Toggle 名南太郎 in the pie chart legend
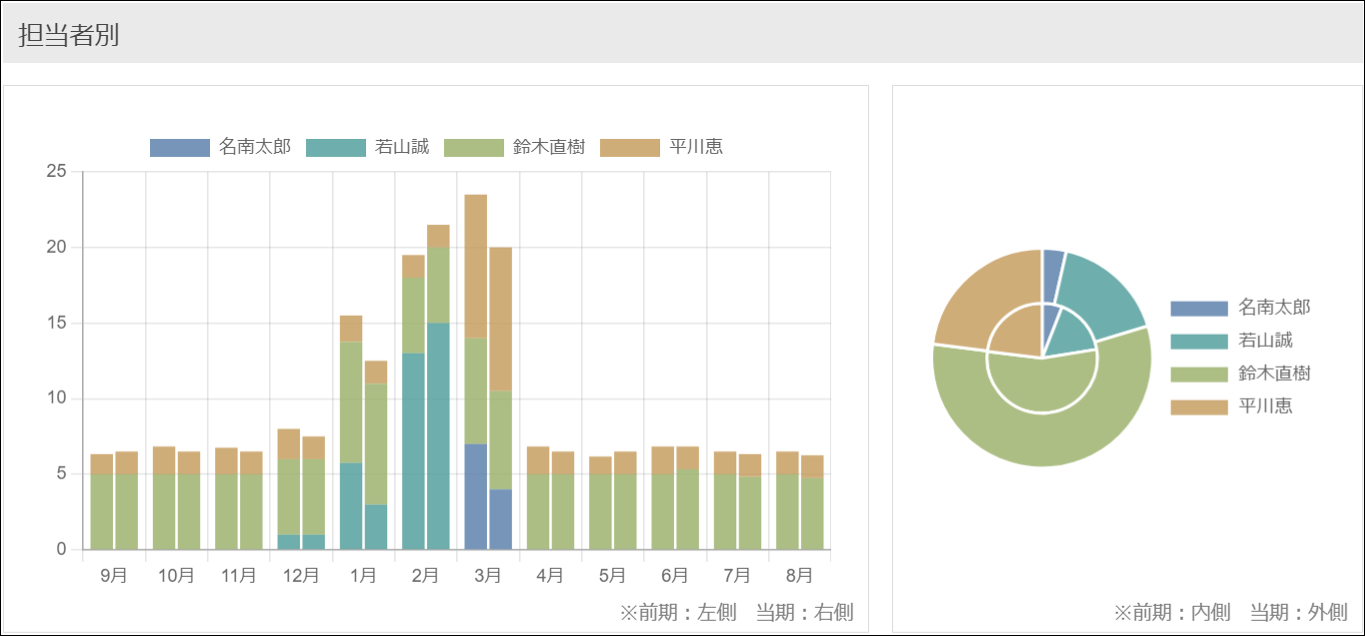 1240,307
